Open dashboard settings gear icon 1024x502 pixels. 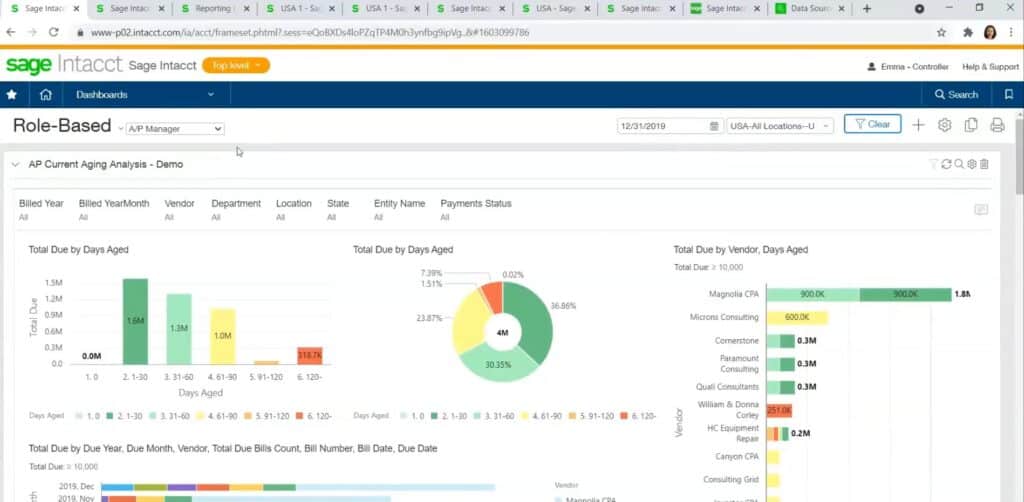(x=944, y=125)
